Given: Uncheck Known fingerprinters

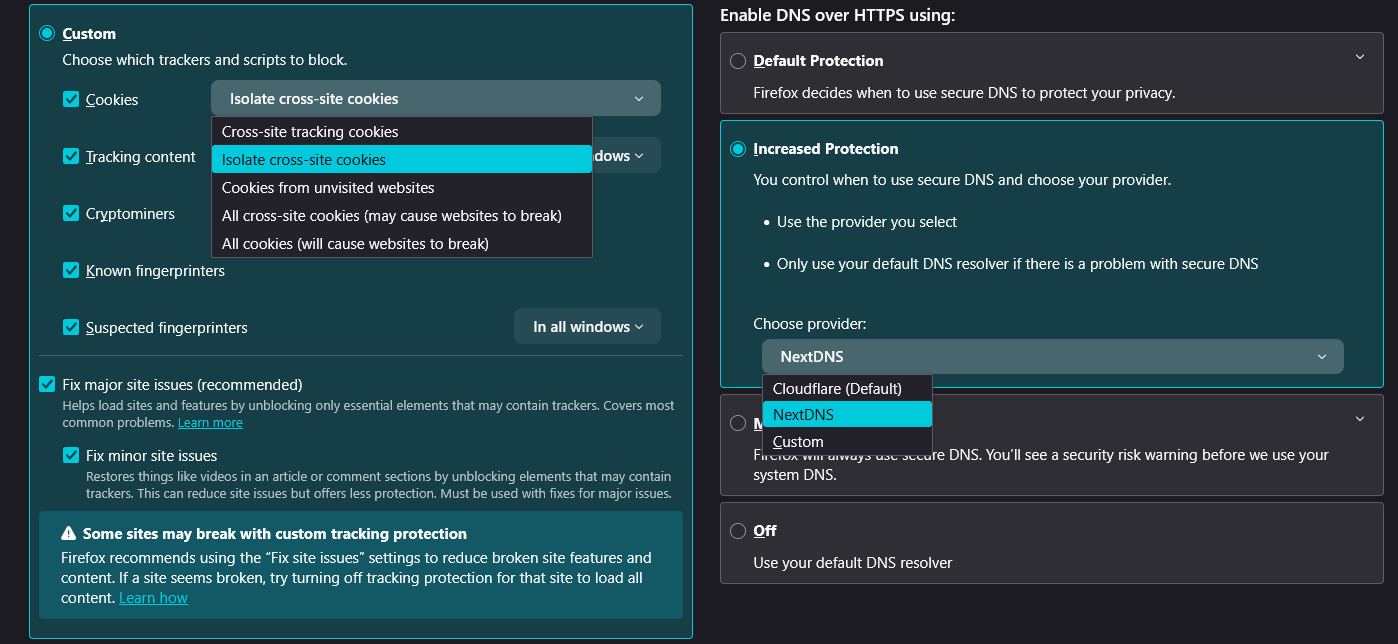Looking at the screenshot, I should (71, 270).
